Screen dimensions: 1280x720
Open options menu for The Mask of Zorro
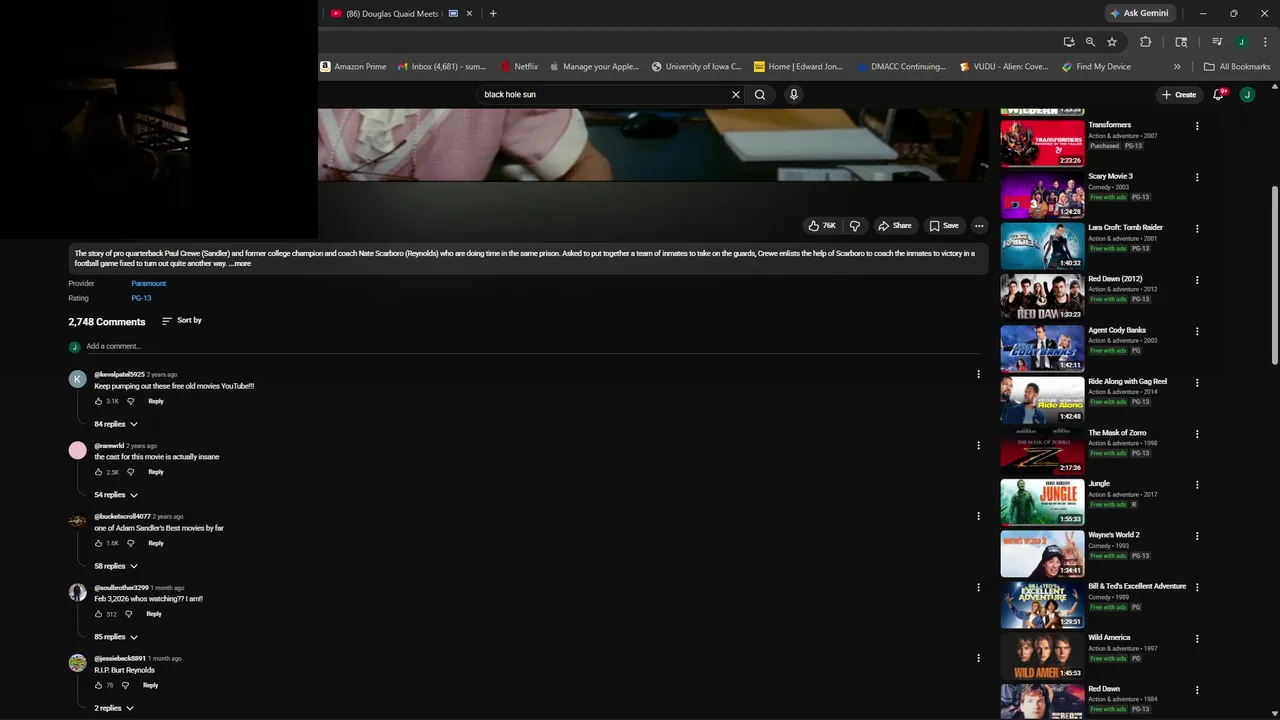1197,434
